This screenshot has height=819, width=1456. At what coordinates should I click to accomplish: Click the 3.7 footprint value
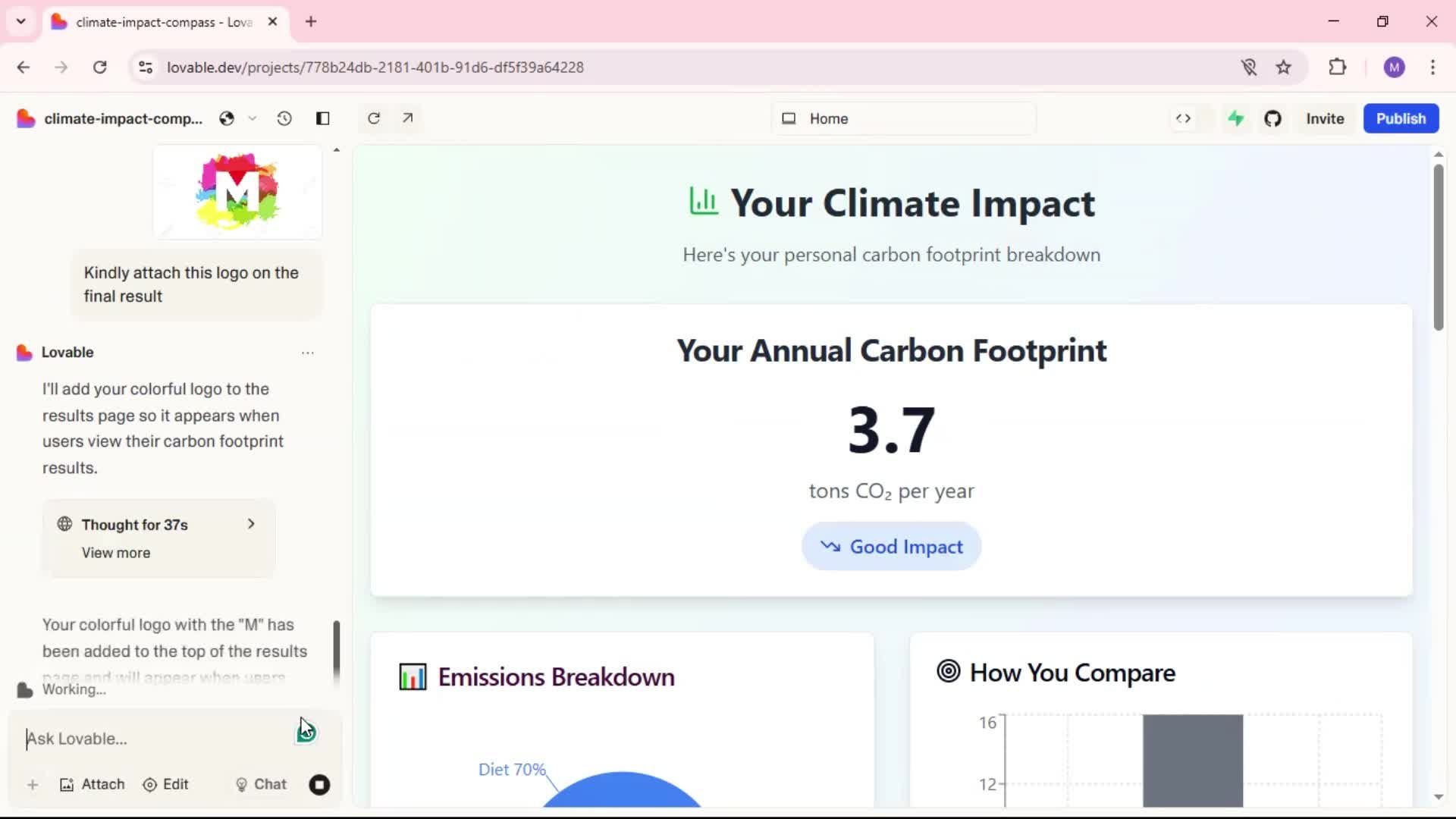[x=891, y=430]
